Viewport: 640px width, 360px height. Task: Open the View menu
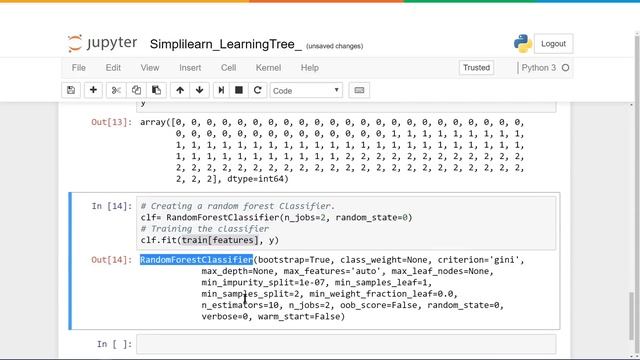click(x=150, y=68)
